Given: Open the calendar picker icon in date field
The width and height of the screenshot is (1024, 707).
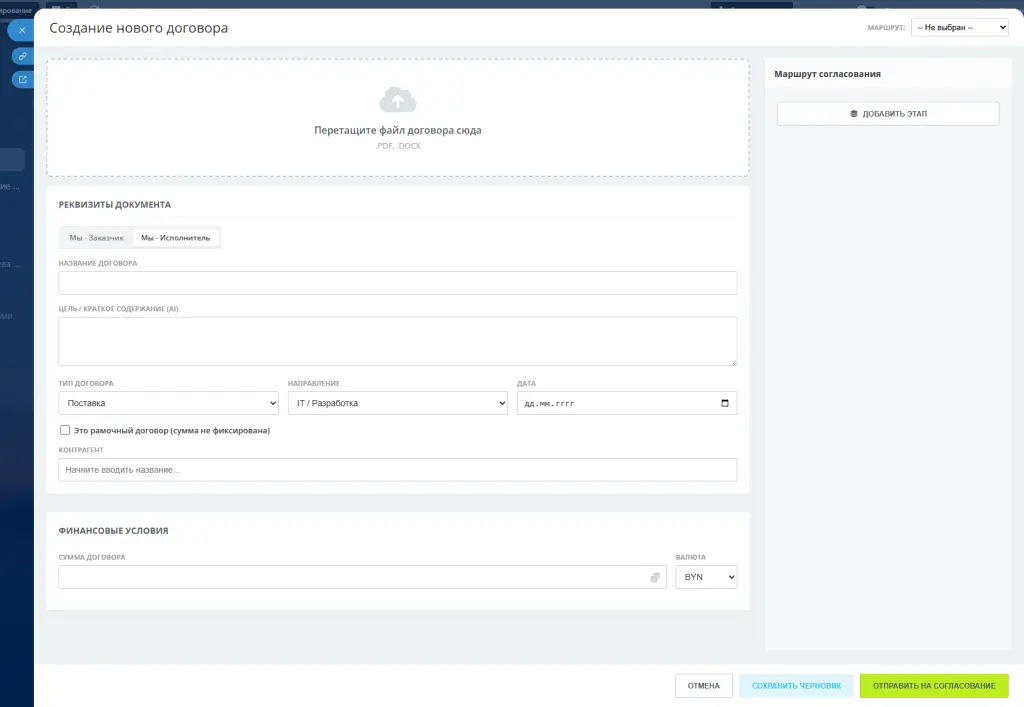Looking at the screenshot, I should click(x=725, y=403).
